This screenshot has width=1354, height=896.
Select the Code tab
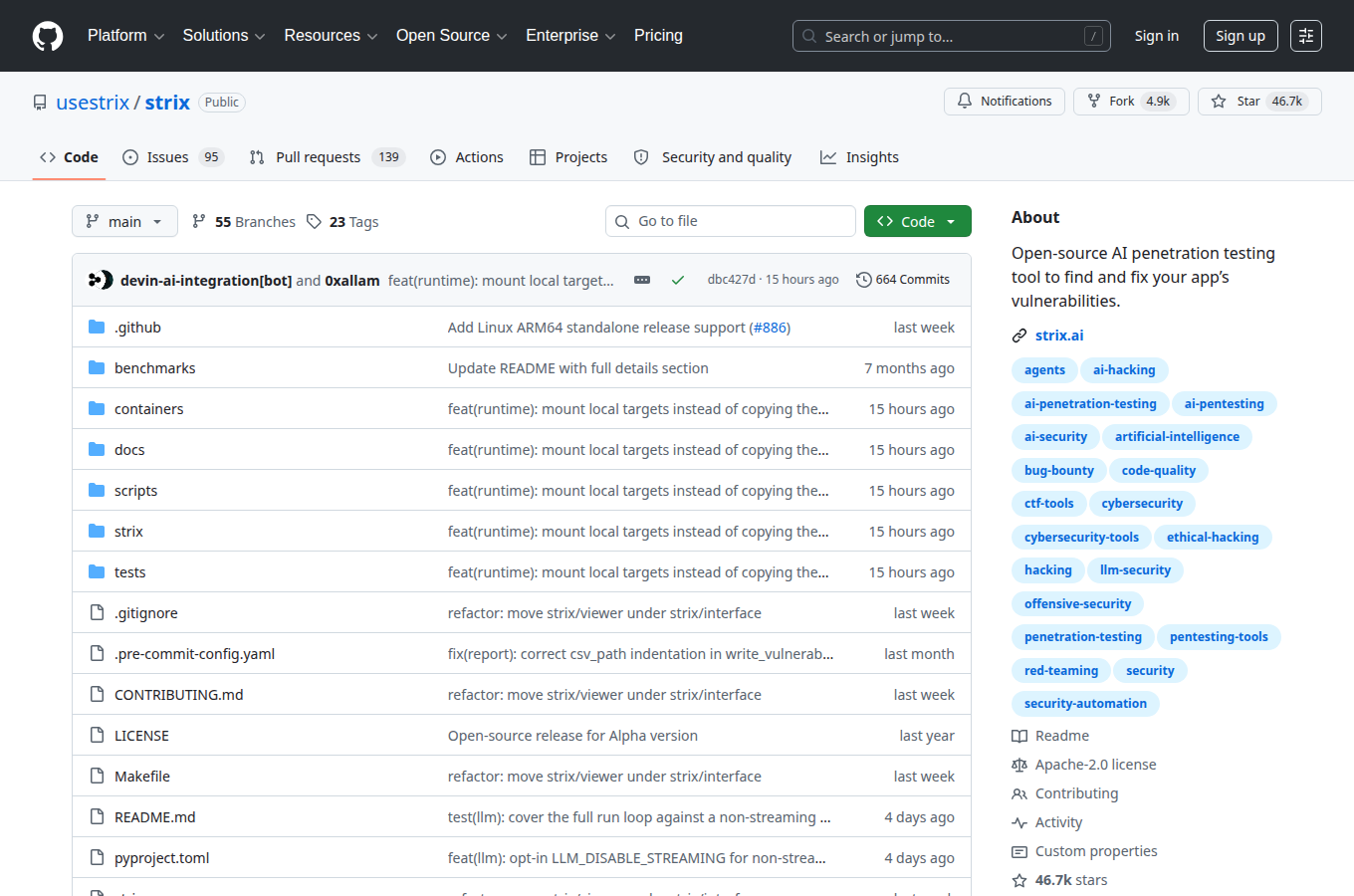tap(69, 157)
